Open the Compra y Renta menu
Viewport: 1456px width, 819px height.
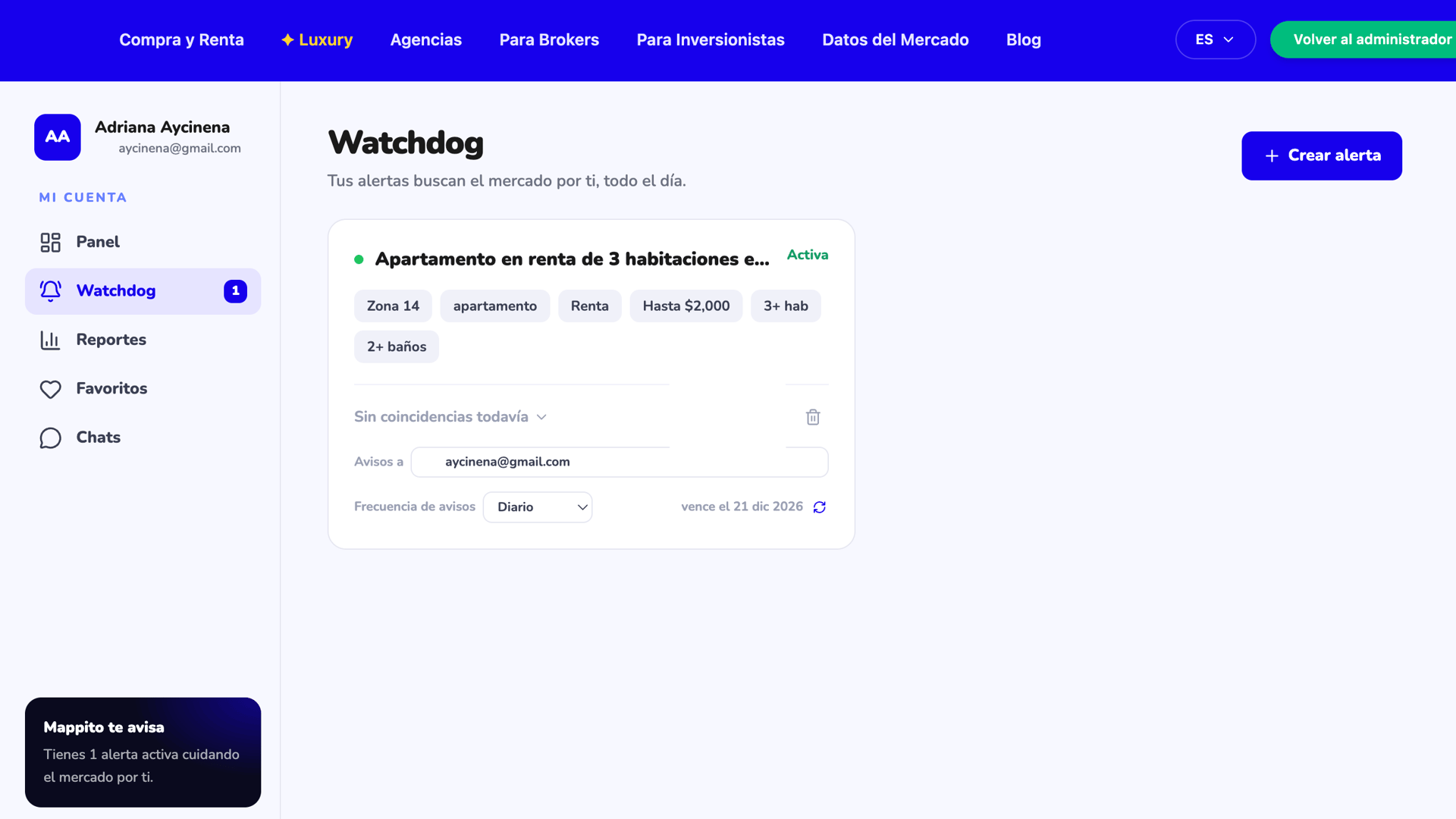pos(182,39)
